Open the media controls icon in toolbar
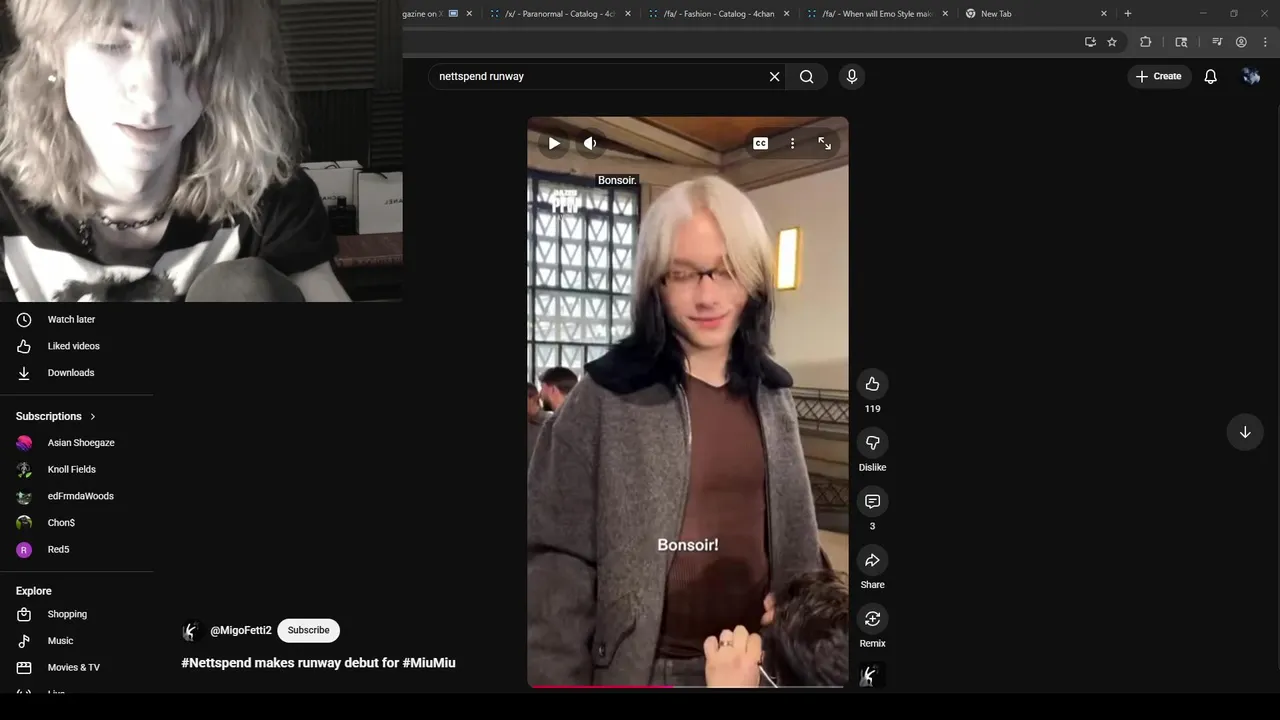 [1217, 42]
